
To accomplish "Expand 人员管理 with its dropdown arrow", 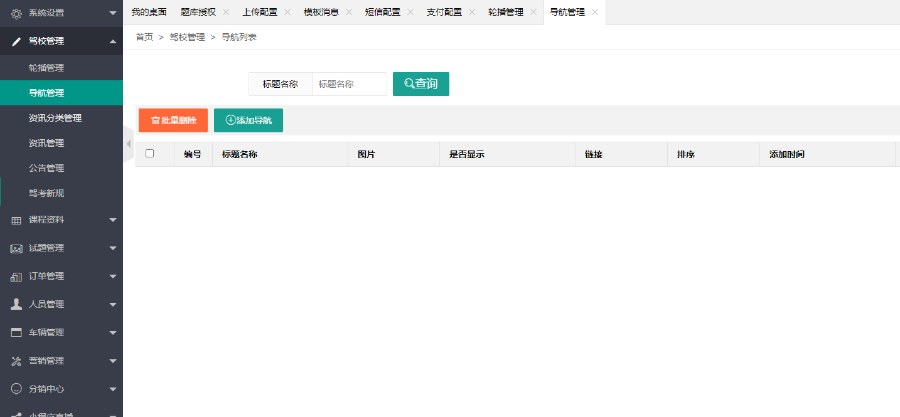I will pyautogui.click(x=113, y=305).
